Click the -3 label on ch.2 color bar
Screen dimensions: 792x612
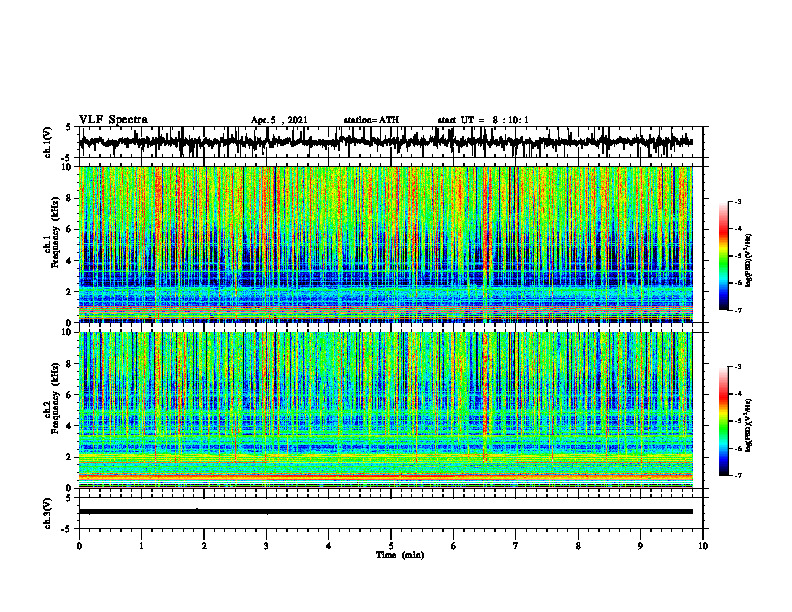[738, 367]
